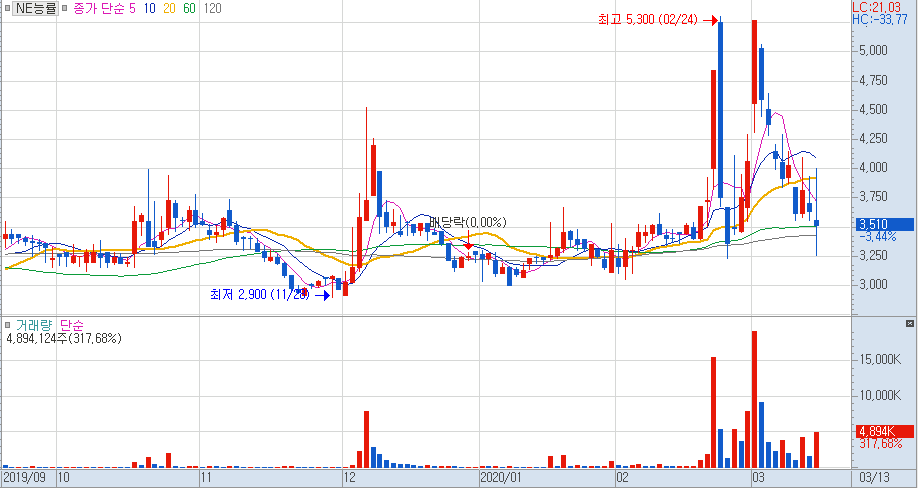Click the 10 month label on date axis

(64, 477)
